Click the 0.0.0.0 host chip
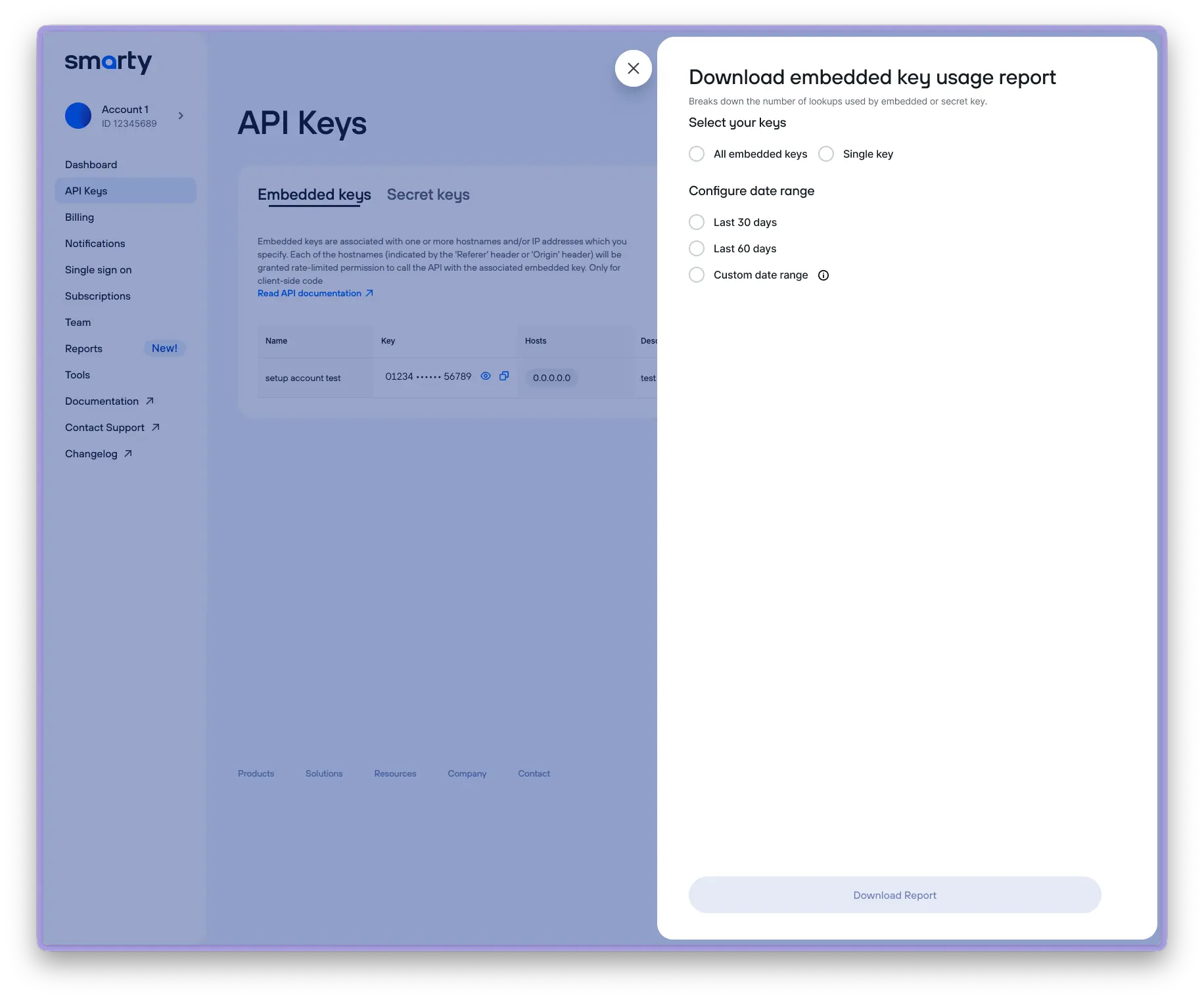The image size is (1204, 1000). (x=551, y=378)
